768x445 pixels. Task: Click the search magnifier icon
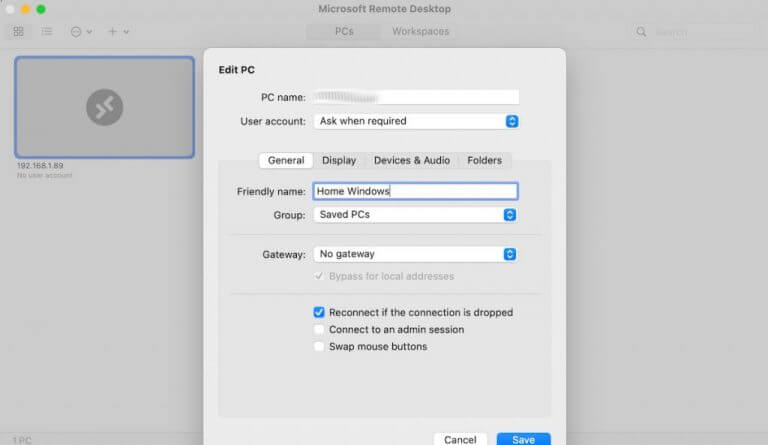pyautogui.click(x=641, y=32)
